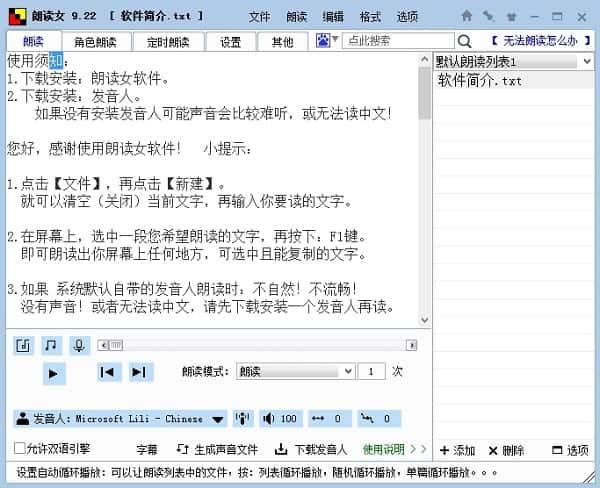Click the next track button
The width and height of the screenshot is (600, 488).
(141, 372)
